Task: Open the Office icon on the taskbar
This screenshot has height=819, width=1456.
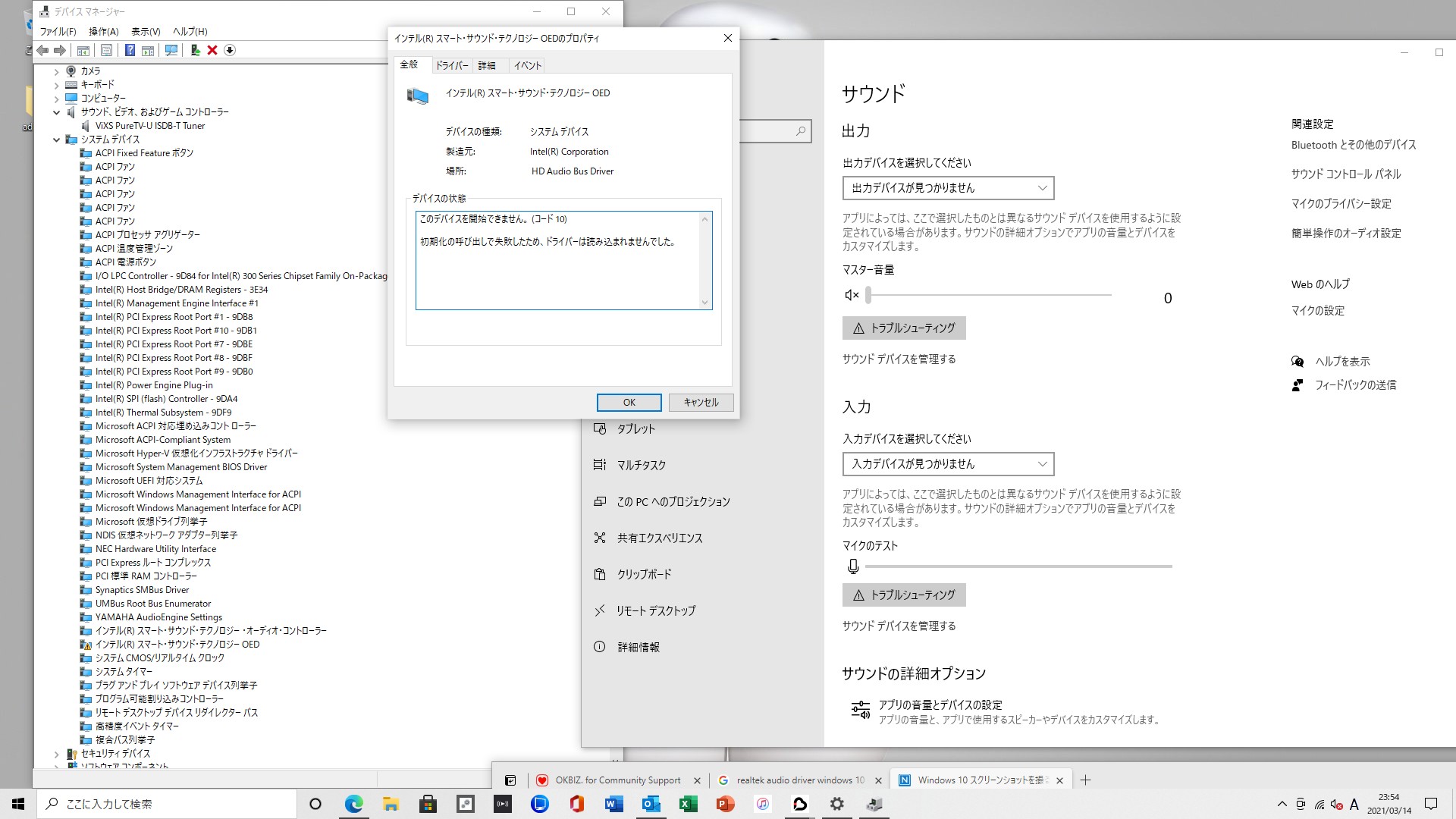Action: click(x=577, y=804)
